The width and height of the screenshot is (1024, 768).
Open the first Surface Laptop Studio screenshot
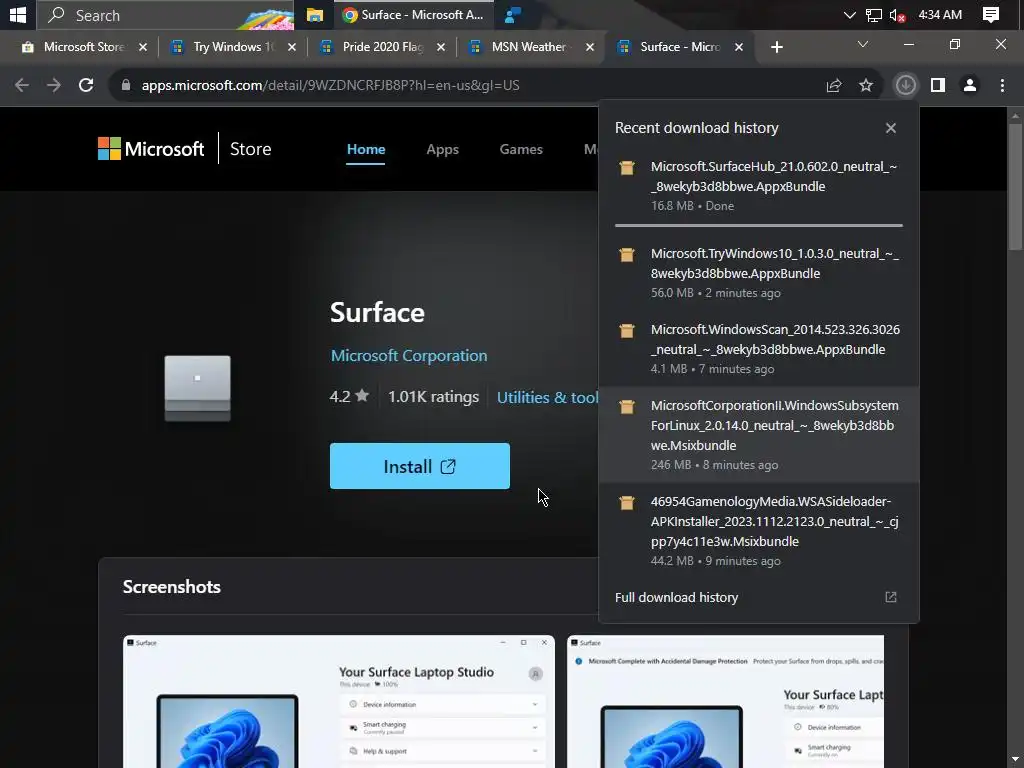[x=338, y=701]
